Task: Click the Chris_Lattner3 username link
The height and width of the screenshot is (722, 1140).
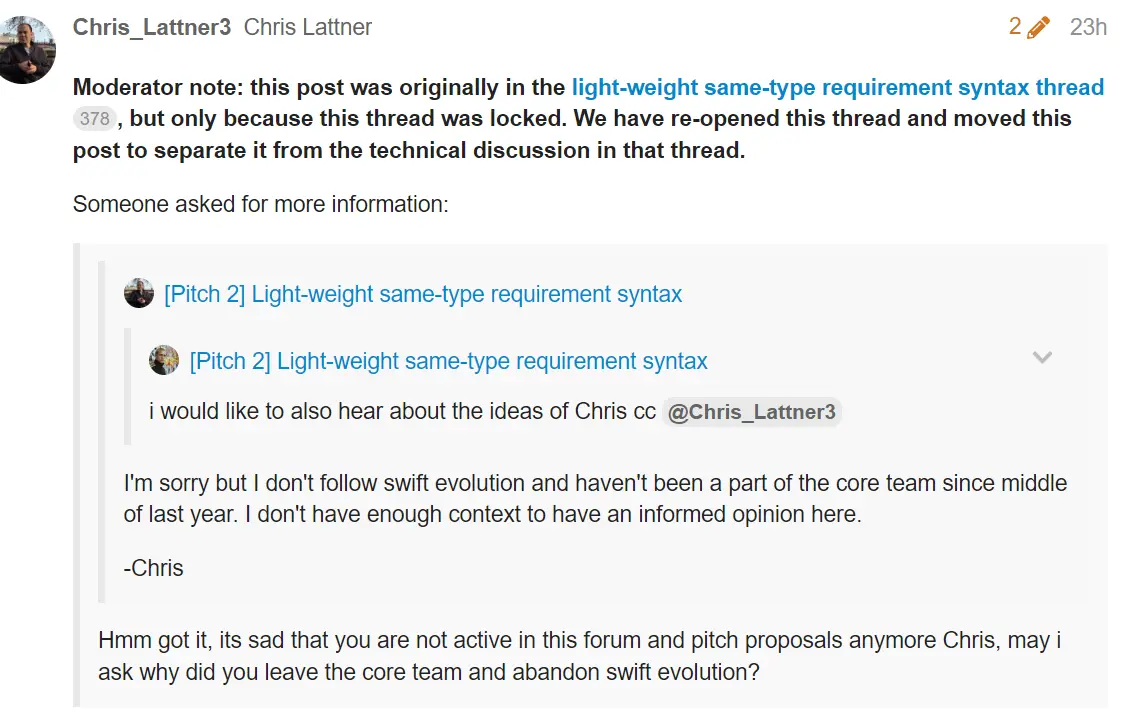Action: (x=151, y=27)
